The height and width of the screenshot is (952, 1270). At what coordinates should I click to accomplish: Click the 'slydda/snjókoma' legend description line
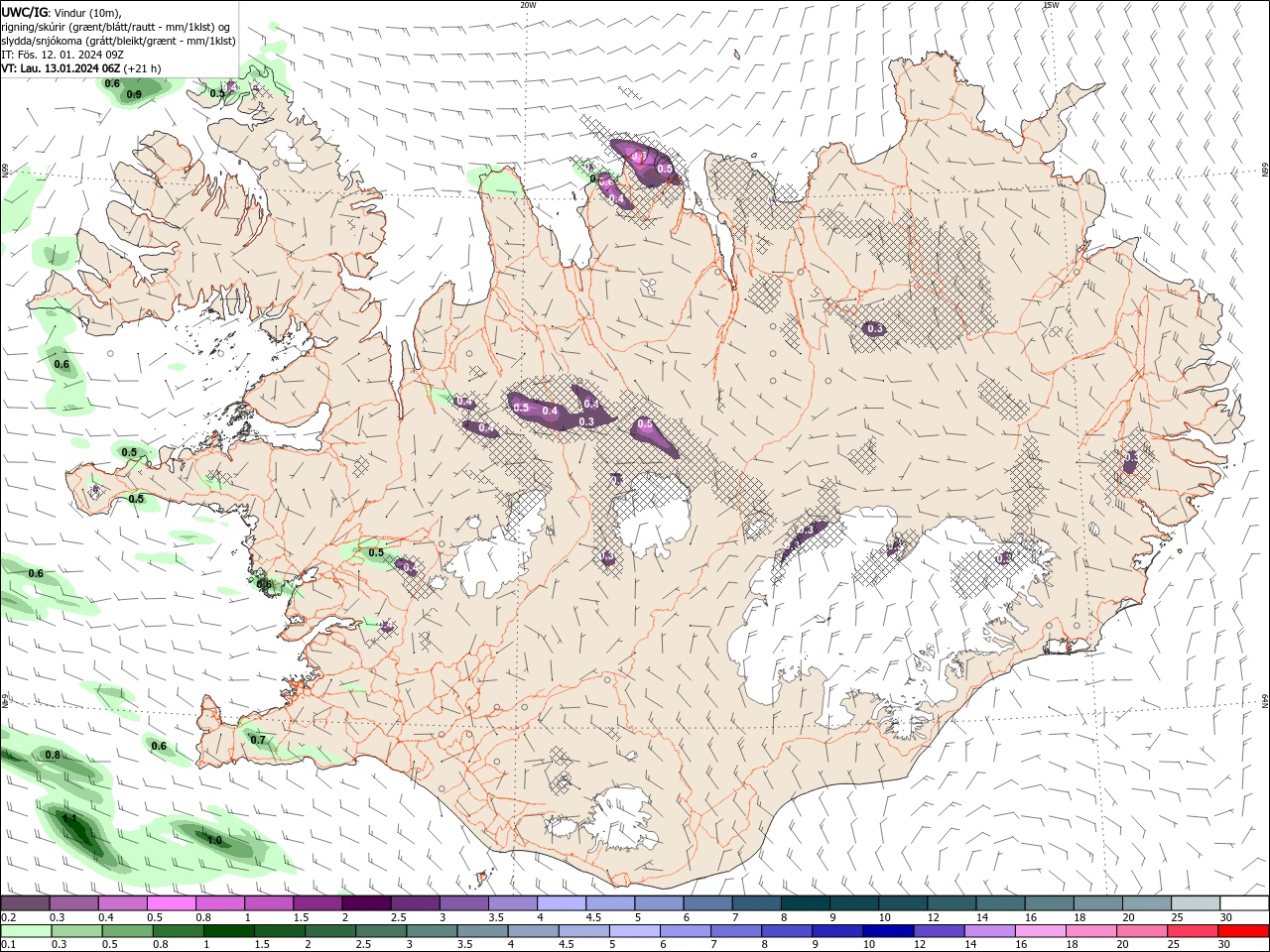pos(118,41)
